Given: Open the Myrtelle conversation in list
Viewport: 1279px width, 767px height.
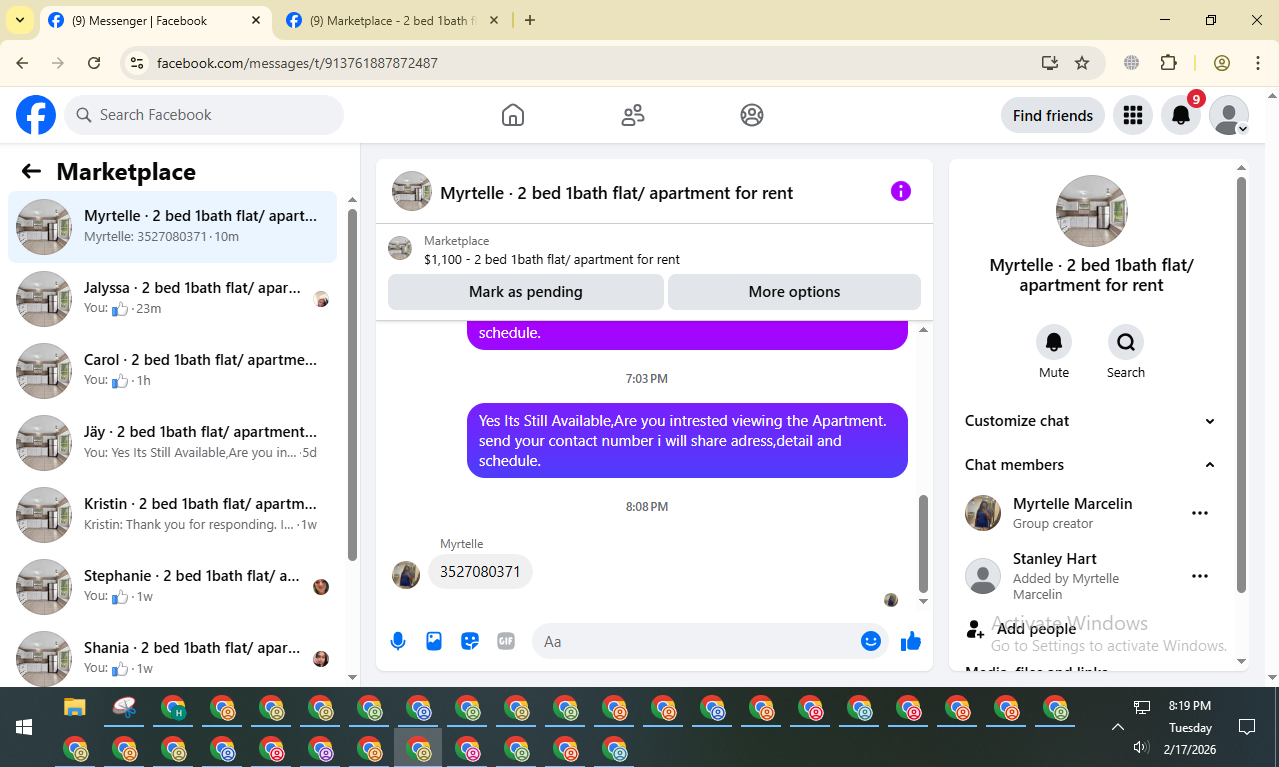Looking at the screenshot, I should [173, 227].
